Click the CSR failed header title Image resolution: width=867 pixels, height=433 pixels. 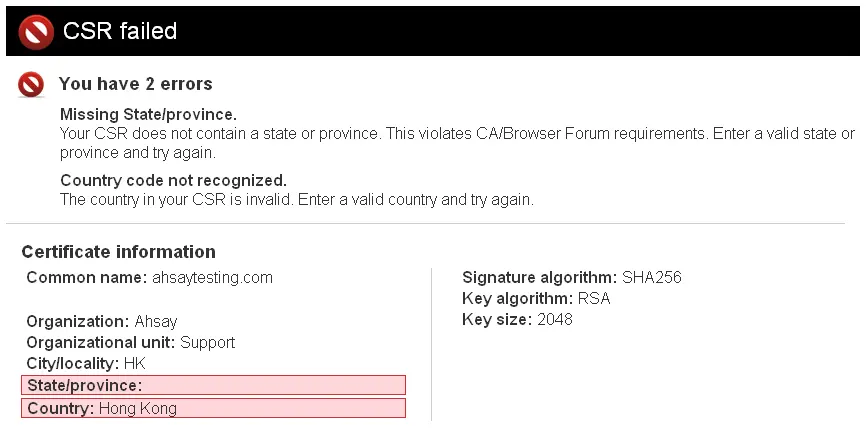tap(120, 32)
